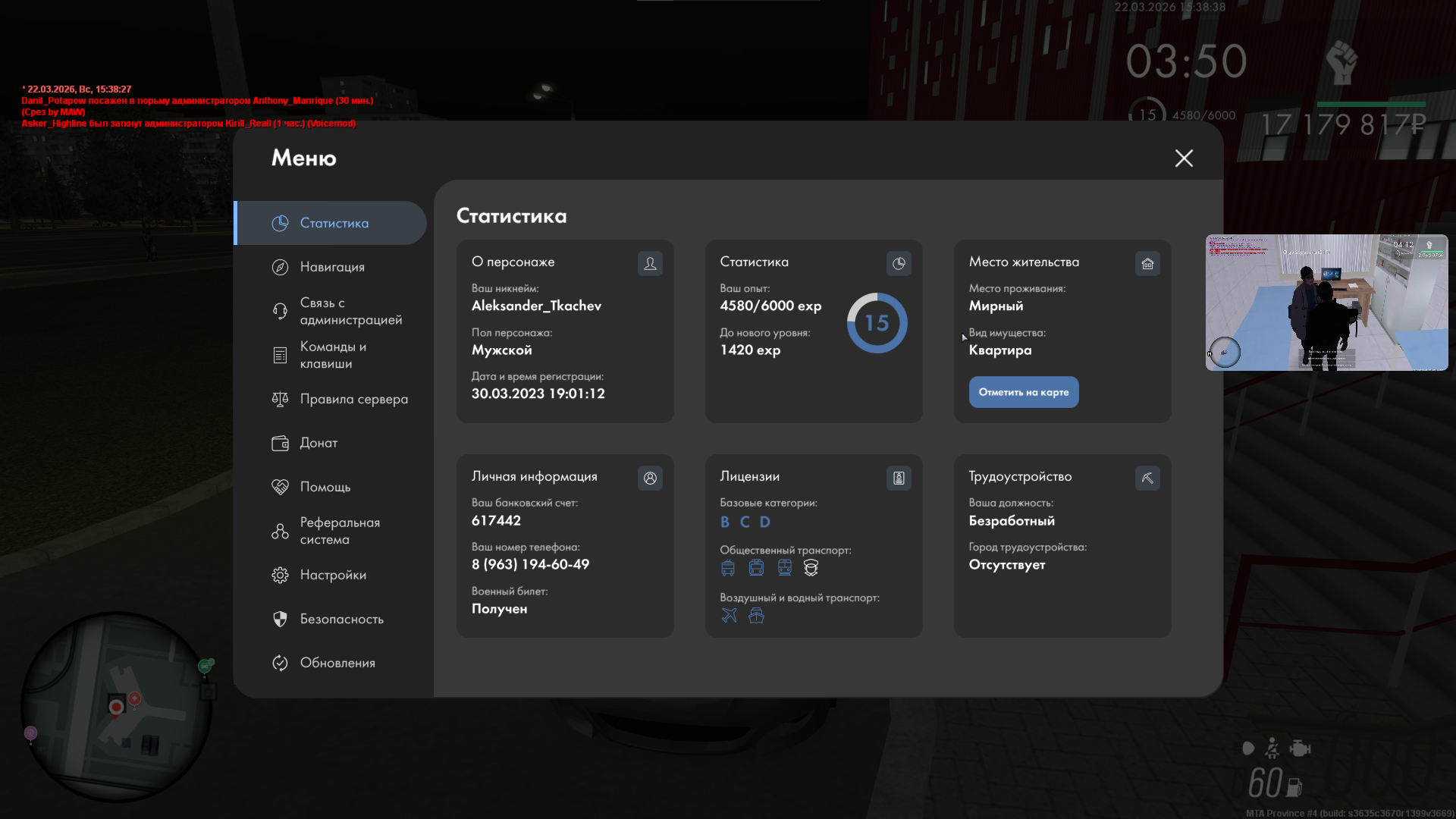This screenshot has width=1456, height=819.
Task: Go to the Донат section
Action: [x=318, y=443]
